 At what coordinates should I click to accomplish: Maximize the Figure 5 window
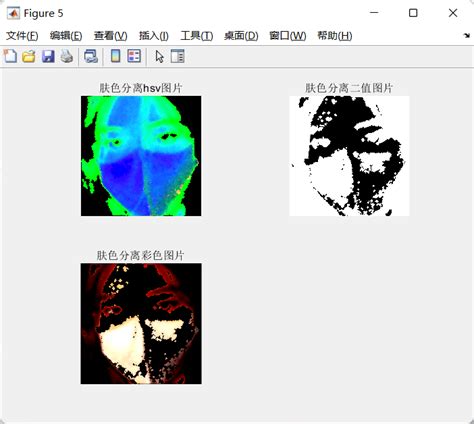413,13
